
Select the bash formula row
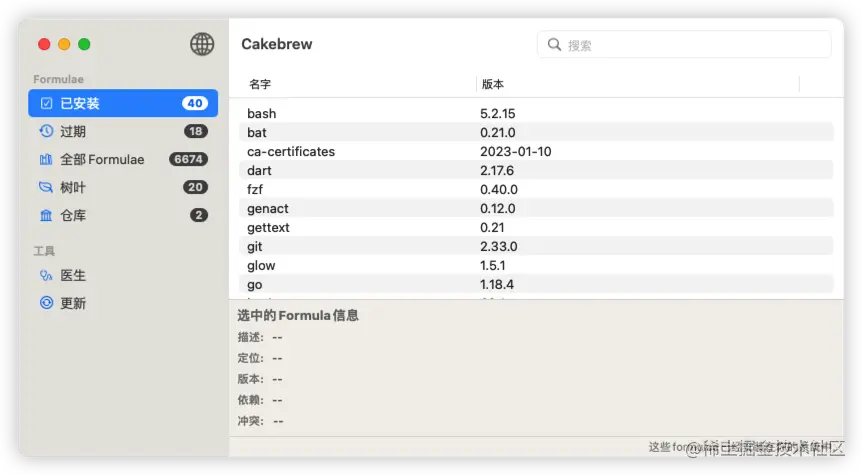[x=536, y=113]
